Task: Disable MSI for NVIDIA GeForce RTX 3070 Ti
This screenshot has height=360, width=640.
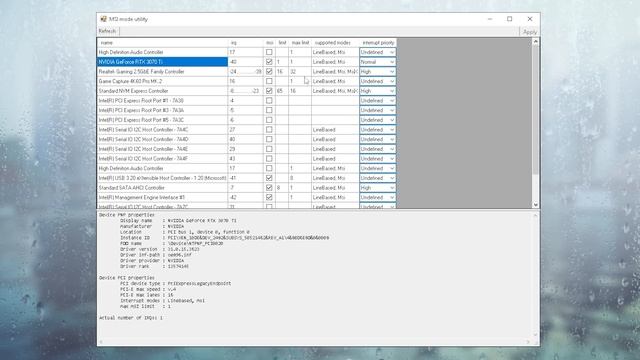Action: click(x=269, y=62)
